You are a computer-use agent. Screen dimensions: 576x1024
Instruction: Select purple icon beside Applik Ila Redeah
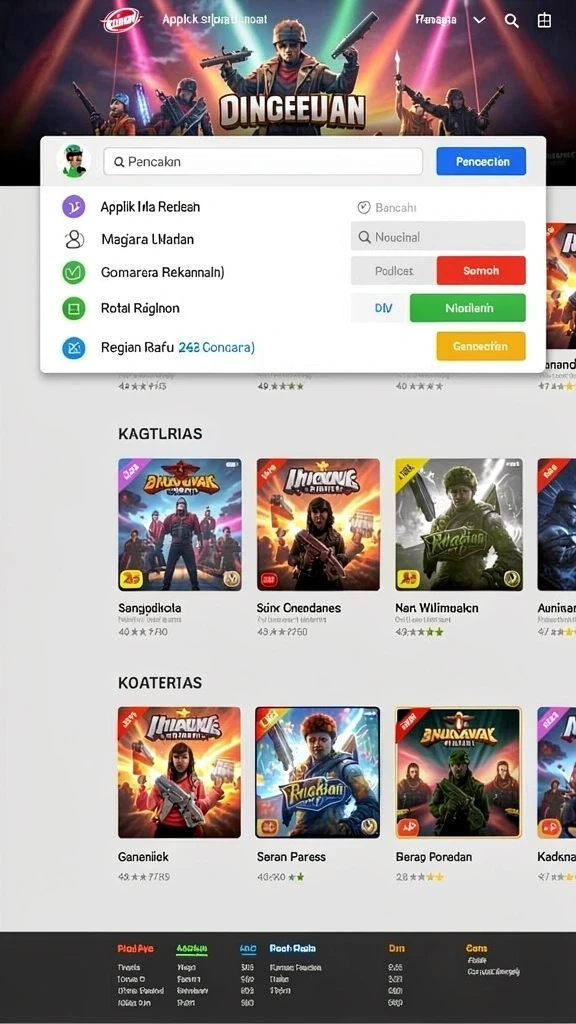(74, 207)
